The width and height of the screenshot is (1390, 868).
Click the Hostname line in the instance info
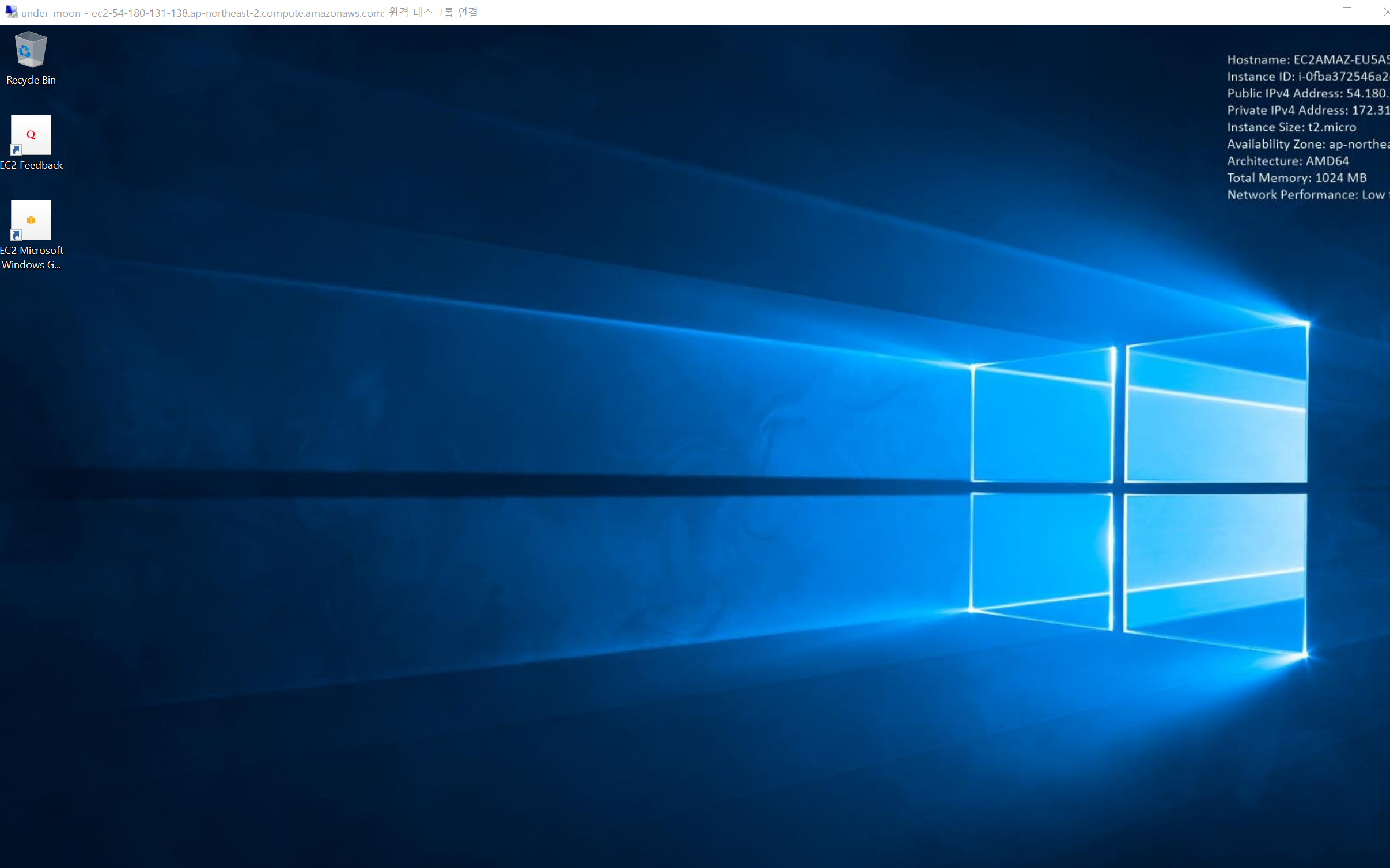coord(1306,60)
